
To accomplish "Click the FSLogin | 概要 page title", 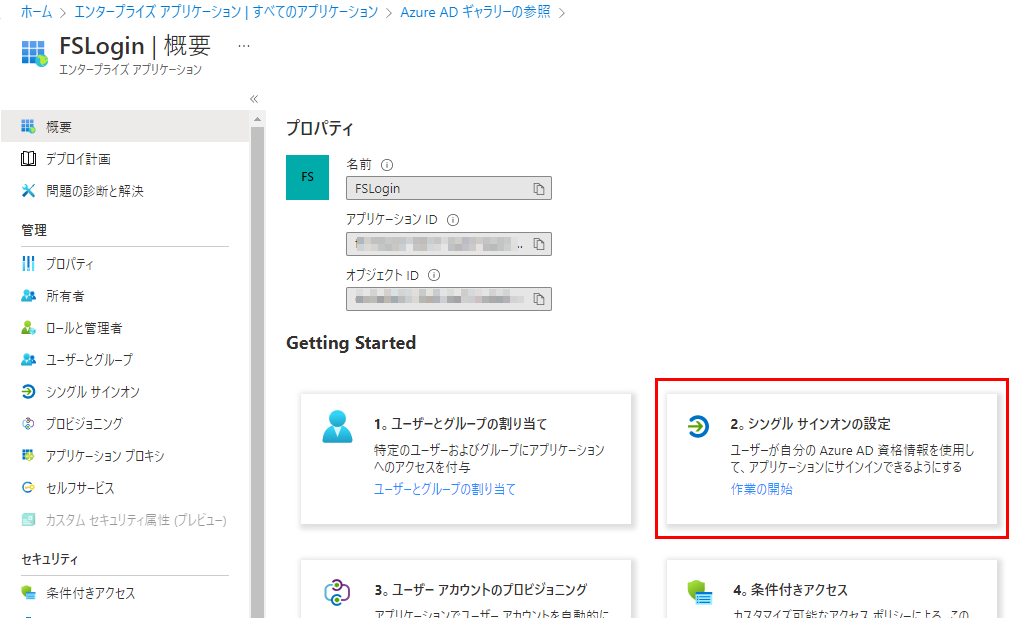I will pos(135,46).
